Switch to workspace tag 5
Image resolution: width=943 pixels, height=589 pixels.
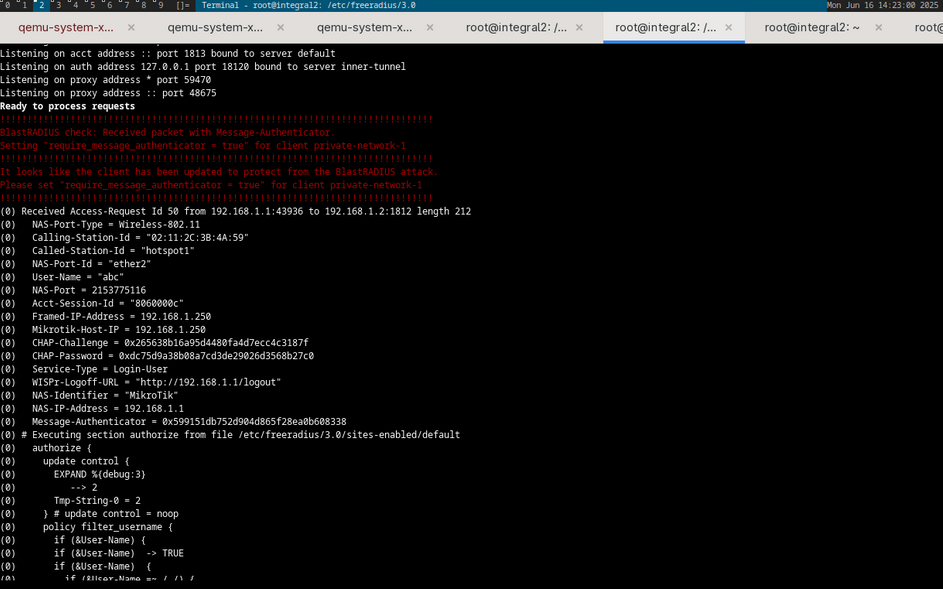(x=93, y=5)
